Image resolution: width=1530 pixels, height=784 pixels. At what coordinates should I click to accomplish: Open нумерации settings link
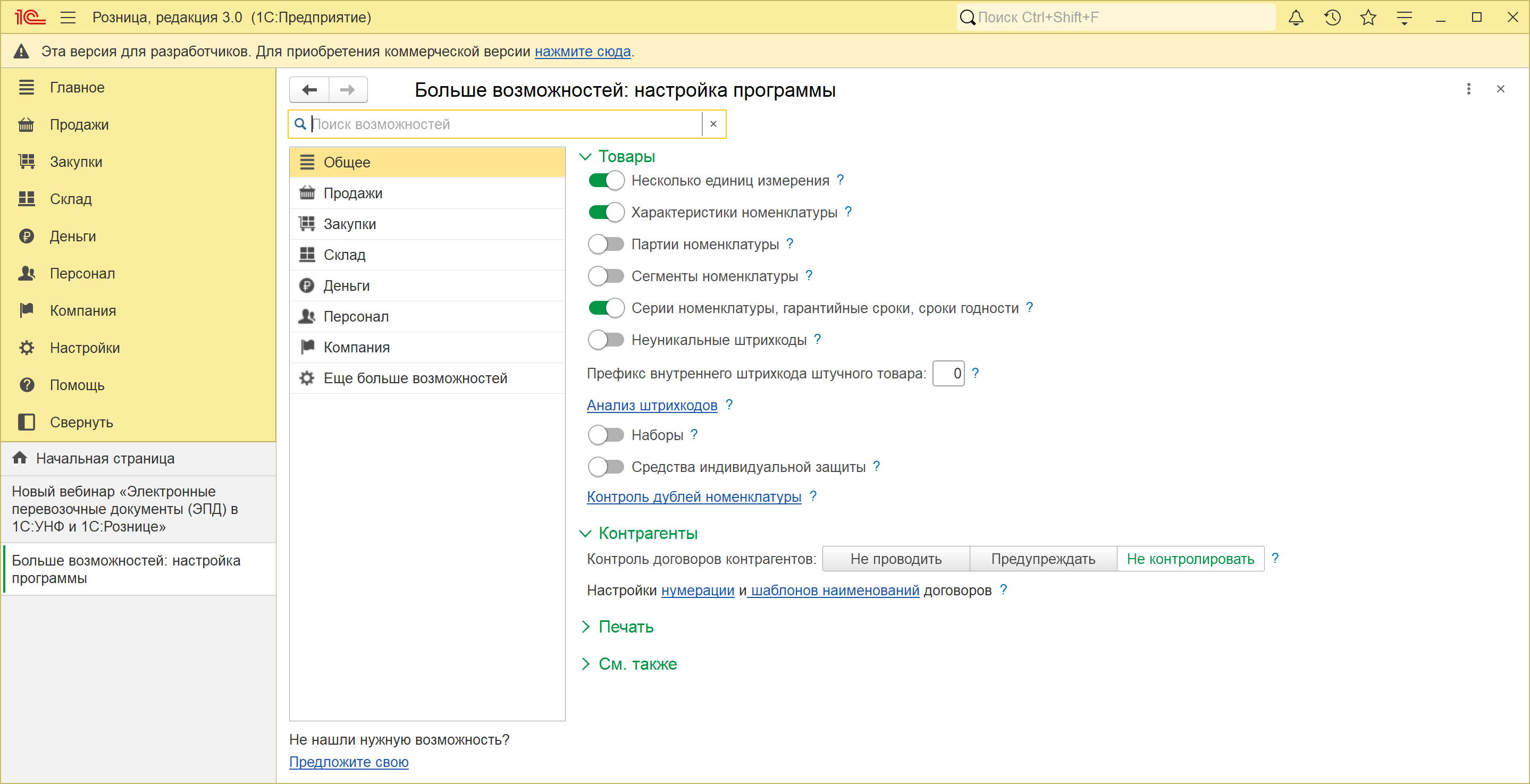[698, 591]
